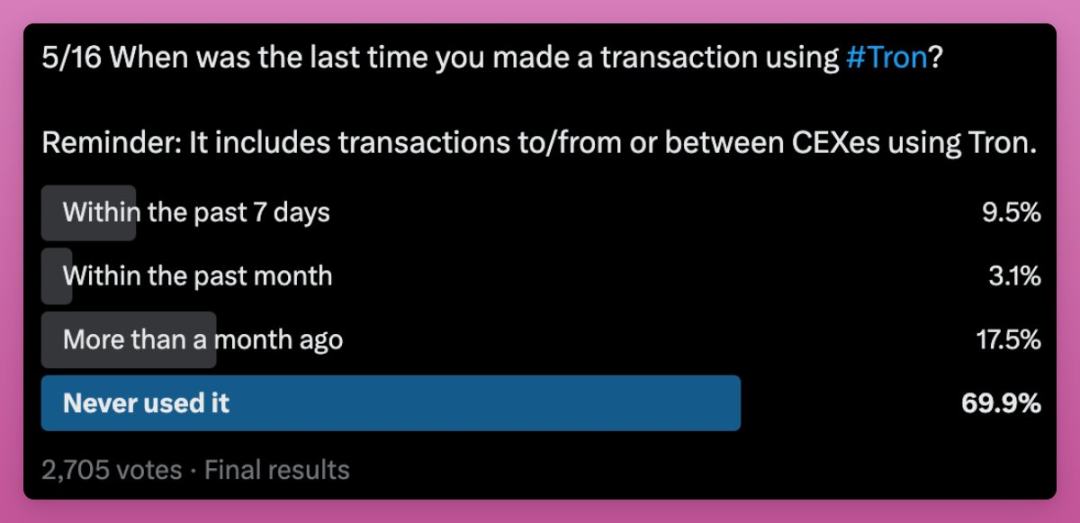This screenshot has height=523, width=1080.
Task: Click the 9.5% result value
Action: click(1011, 212)
